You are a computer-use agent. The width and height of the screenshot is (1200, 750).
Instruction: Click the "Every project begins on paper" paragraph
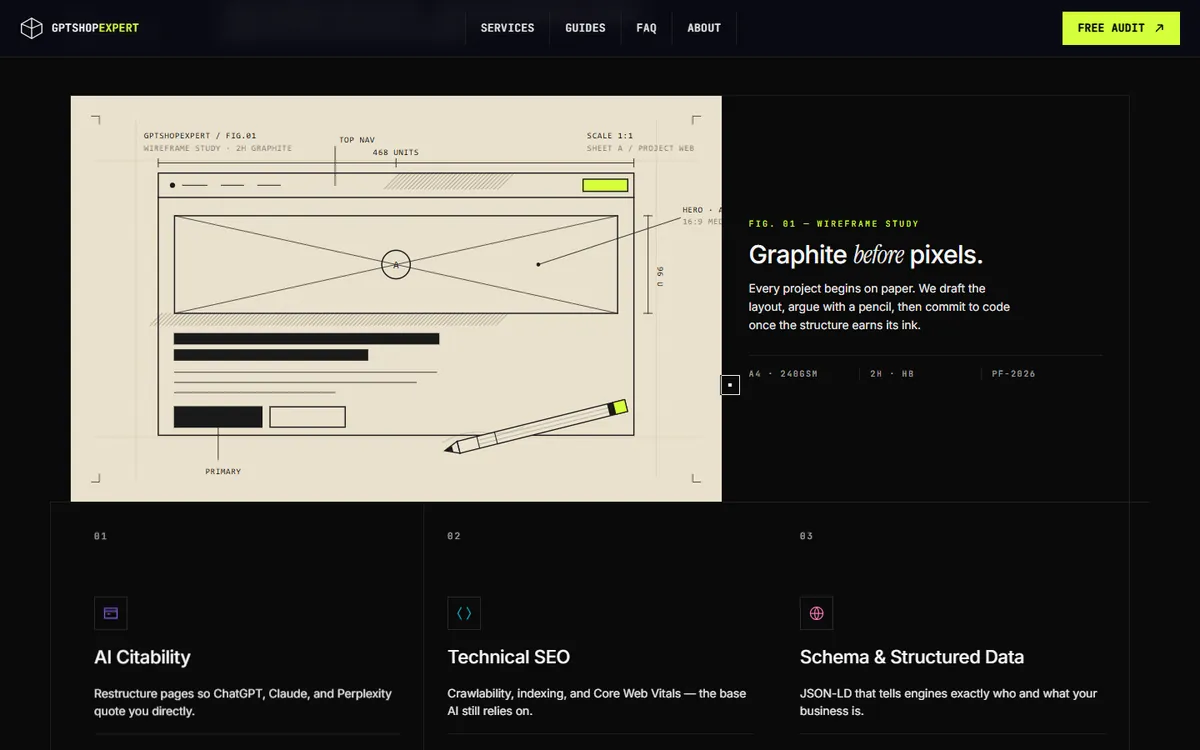coord(880,307)
